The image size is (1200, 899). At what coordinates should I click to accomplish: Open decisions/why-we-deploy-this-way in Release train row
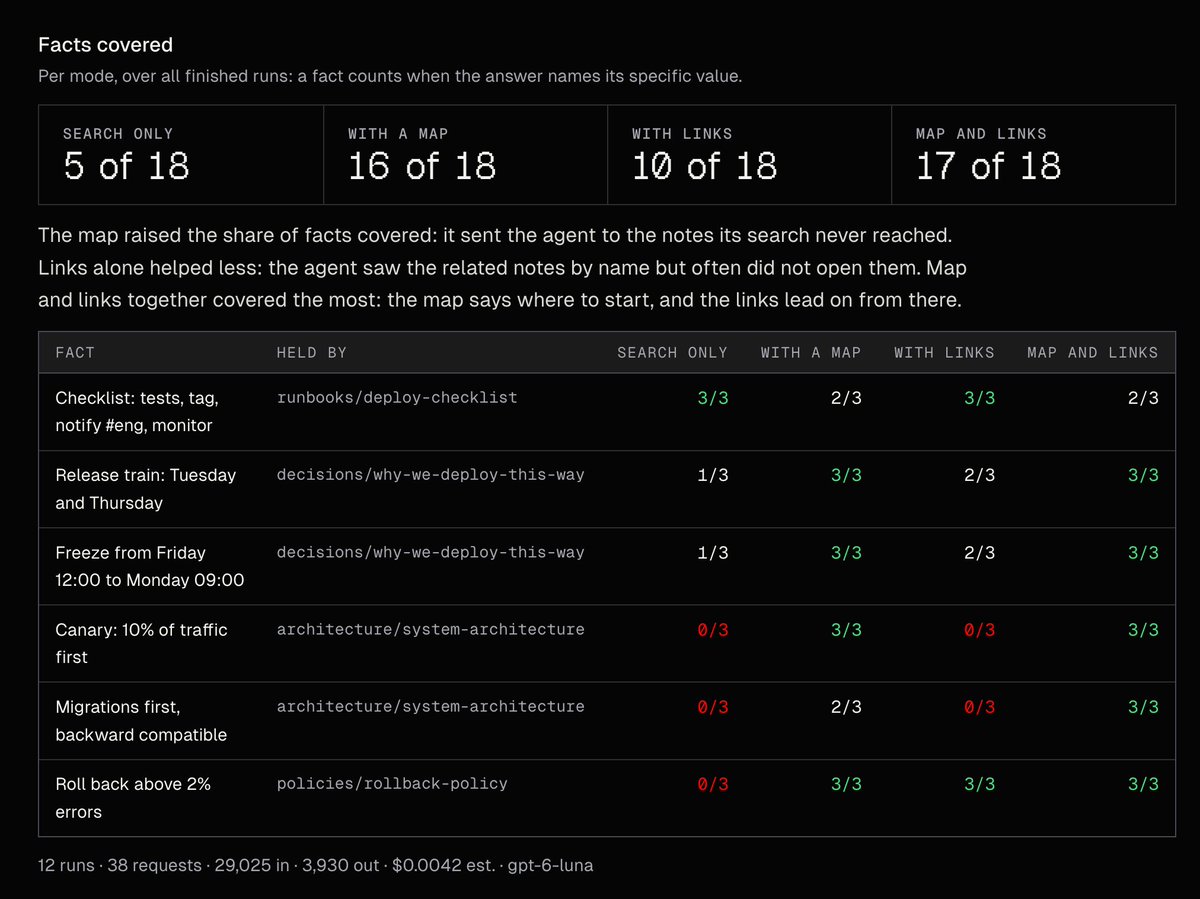(431, 475)
